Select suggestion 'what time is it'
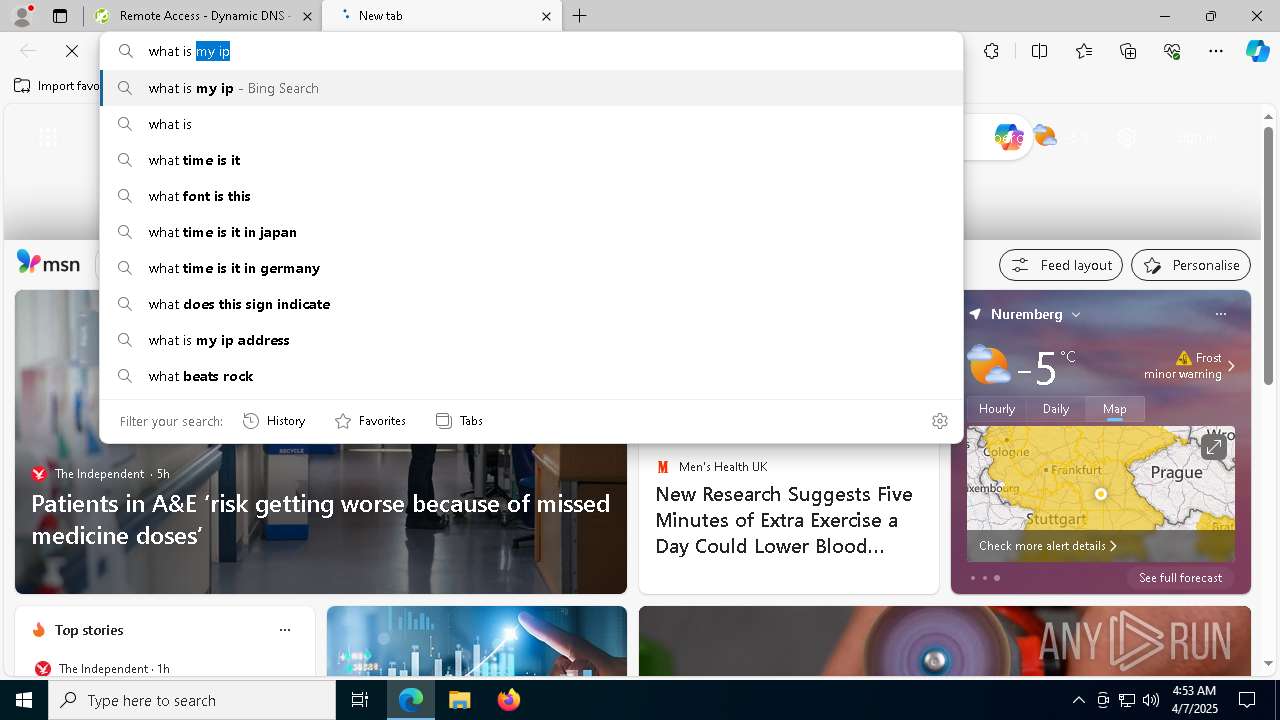This screenshot has height=720, width=1280. click(532, 160)
